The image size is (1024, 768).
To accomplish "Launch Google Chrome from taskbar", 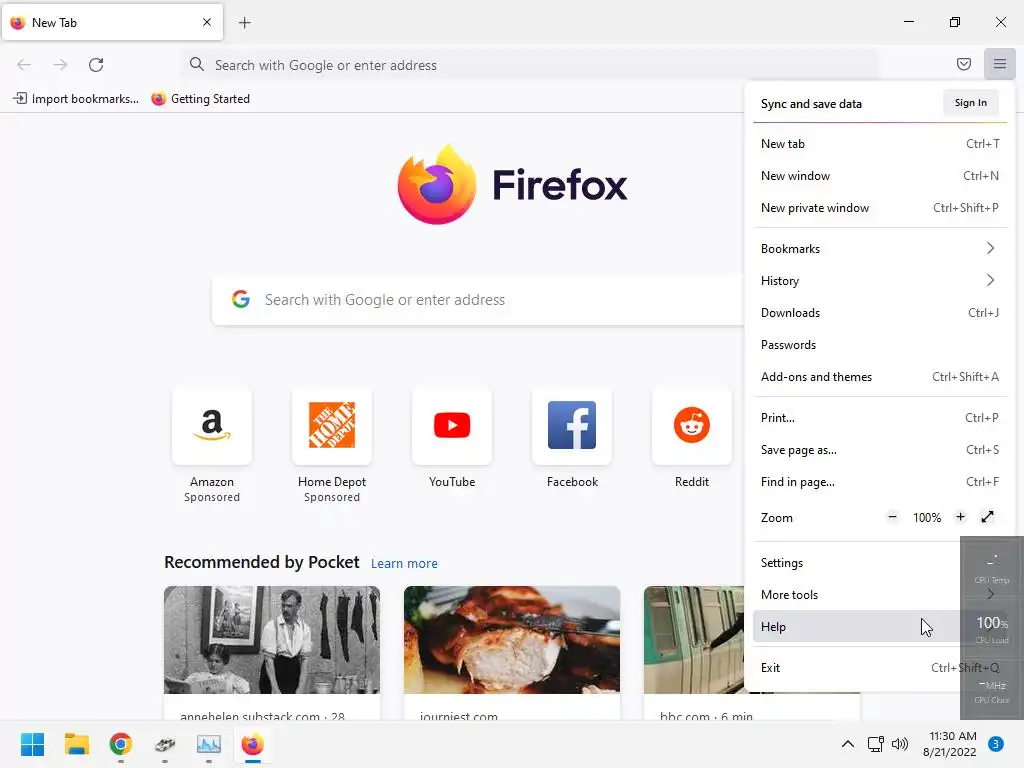I will 120,744.
